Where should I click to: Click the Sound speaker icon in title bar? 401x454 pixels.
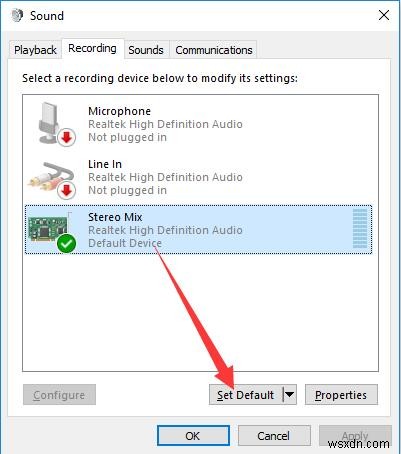pos(17,16)
